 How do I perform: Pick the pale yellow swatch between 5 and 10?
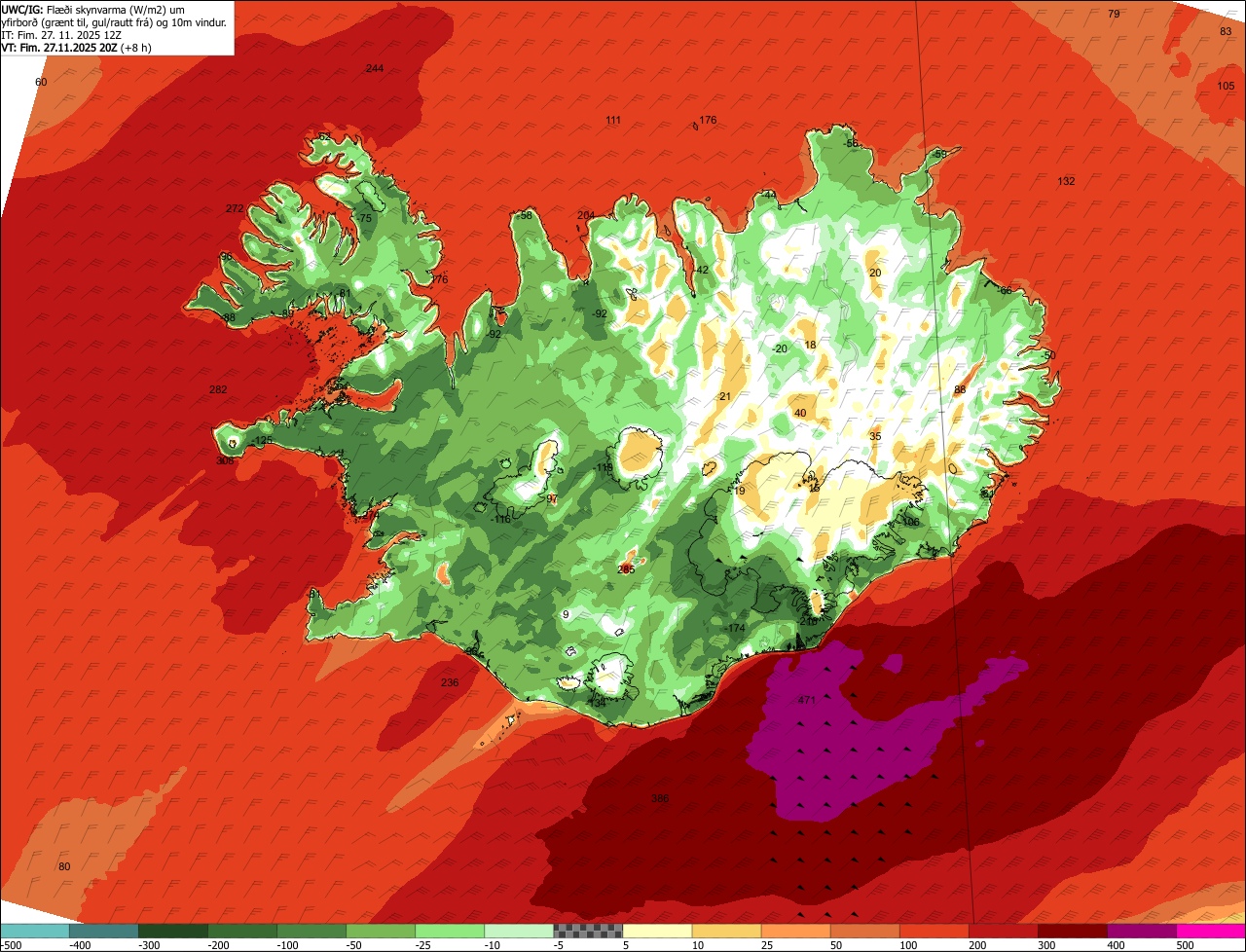657,931
